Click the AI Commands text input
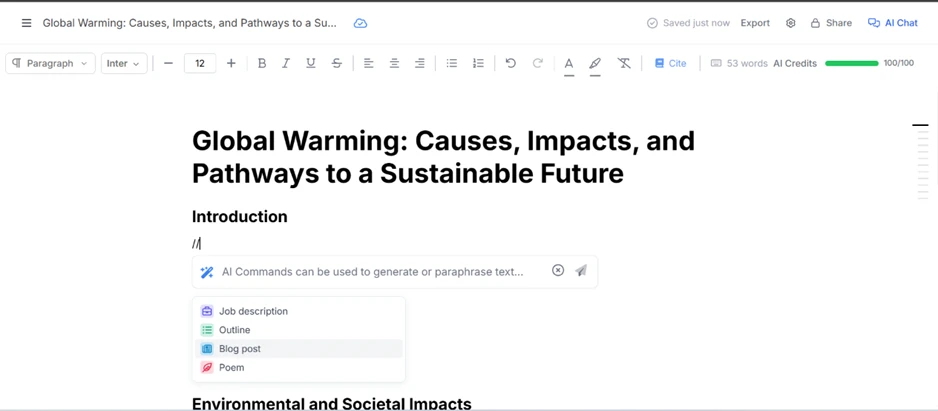938x411 pixels. tap(373, 272)
